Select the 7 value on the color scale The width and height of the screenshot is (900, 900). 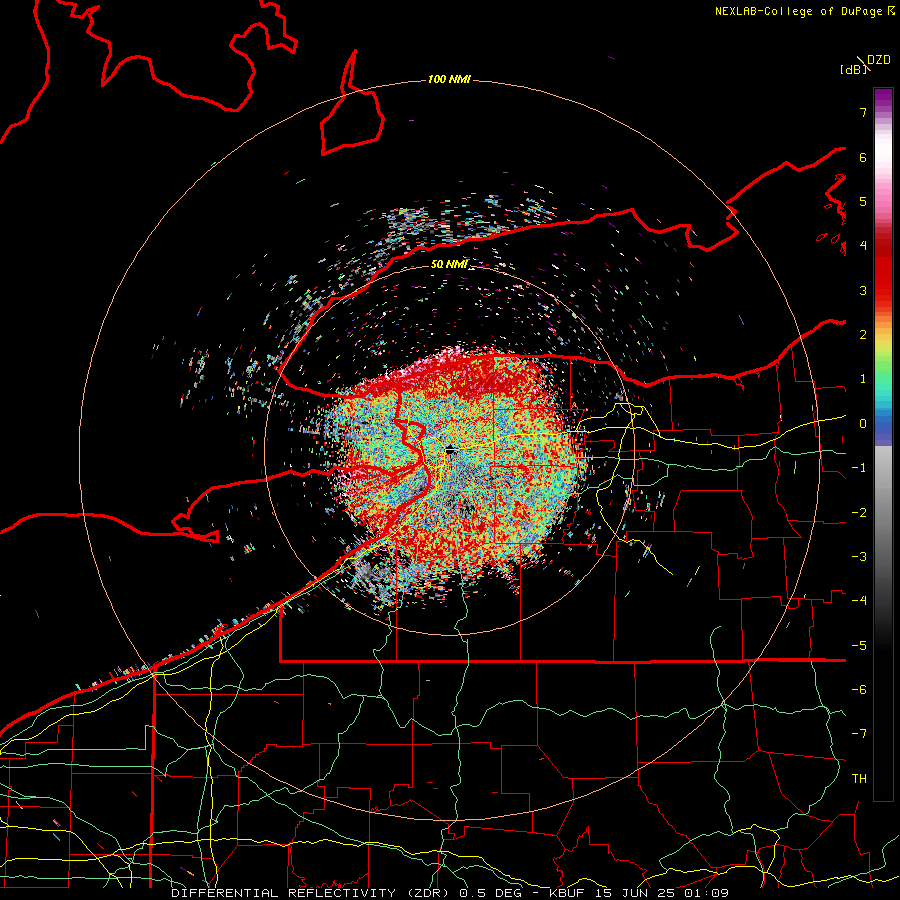click(863, 112)
